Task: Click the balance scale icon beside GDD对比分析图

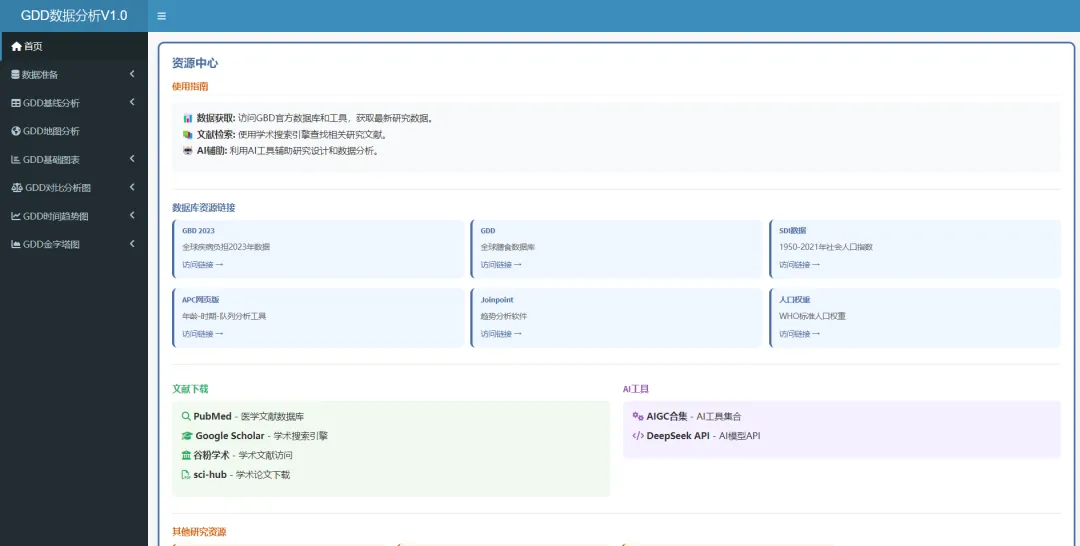Action: [17, 187]
